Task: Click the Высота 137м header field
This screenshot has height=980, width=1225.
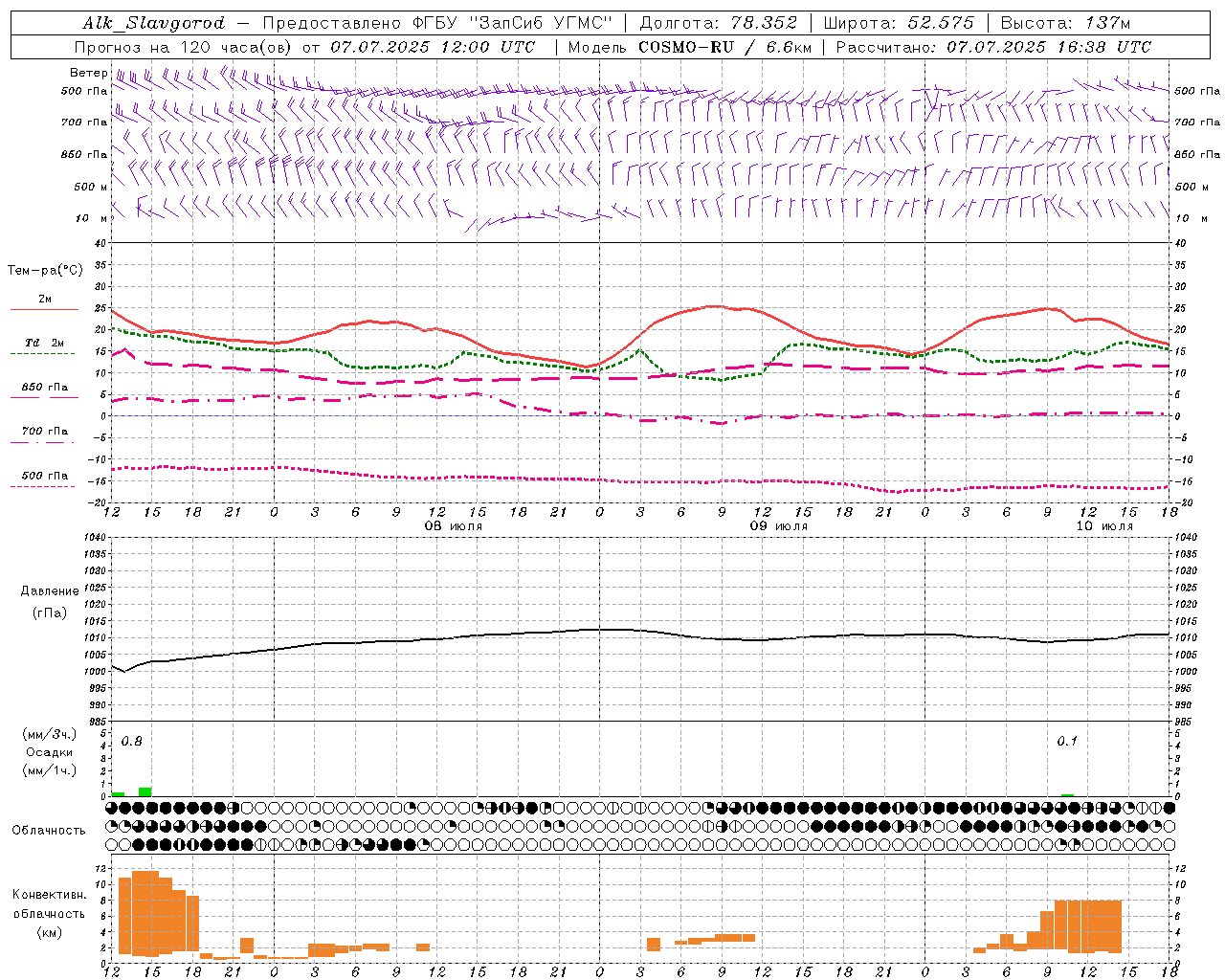Action: tap(1065, 23)
